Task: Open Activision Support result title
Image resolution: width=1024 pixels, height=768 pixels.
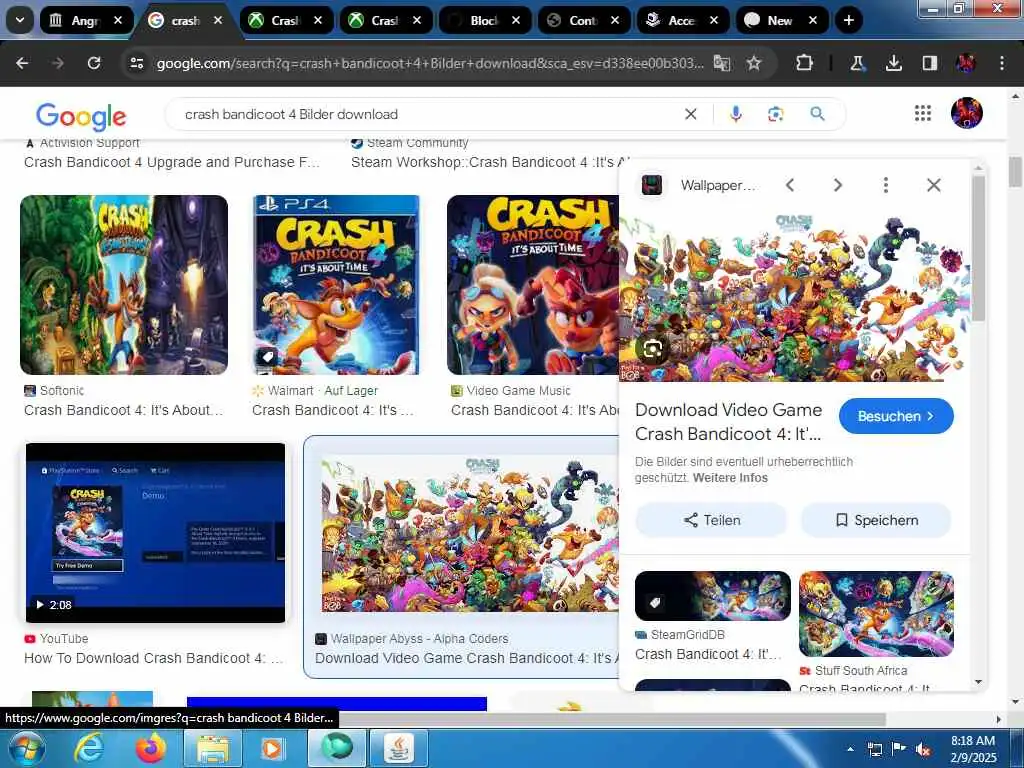Action: [172, 162]
